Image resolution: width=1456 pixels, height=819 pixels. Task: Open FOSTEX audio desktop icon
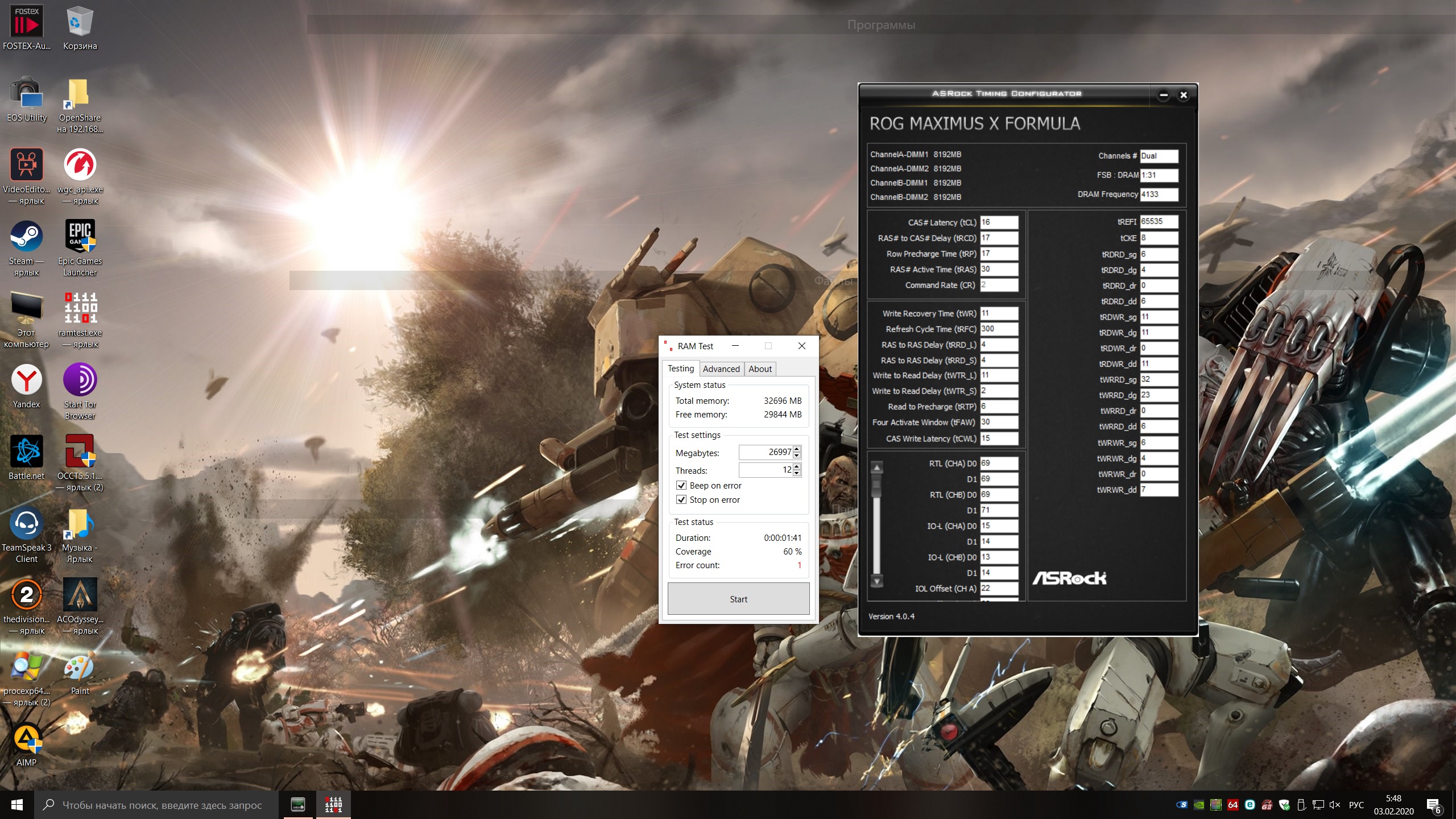26,23
